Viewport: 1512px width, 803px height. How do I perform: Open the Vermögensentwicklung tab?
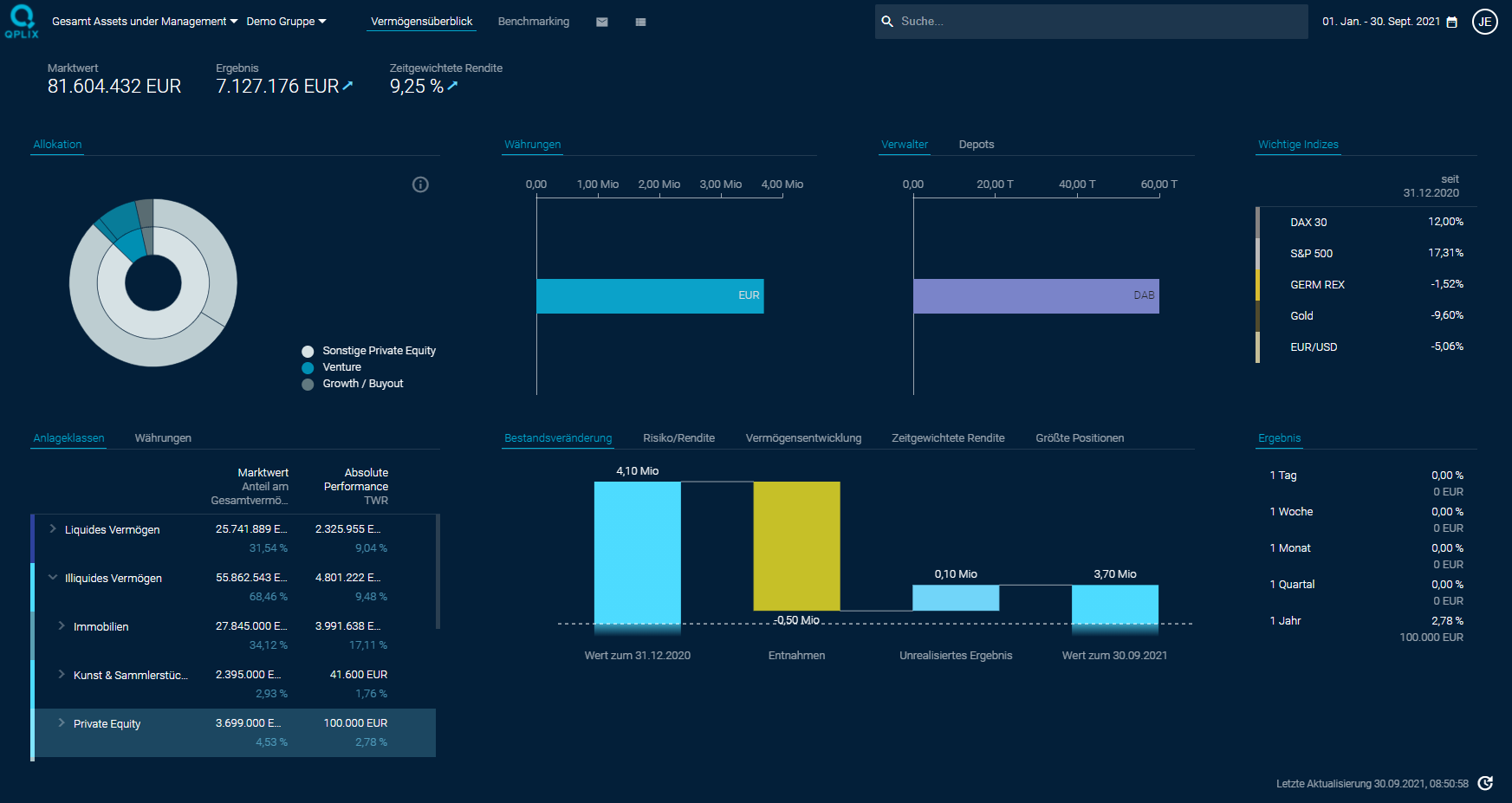pyautogui.click(x=803, y=438)
